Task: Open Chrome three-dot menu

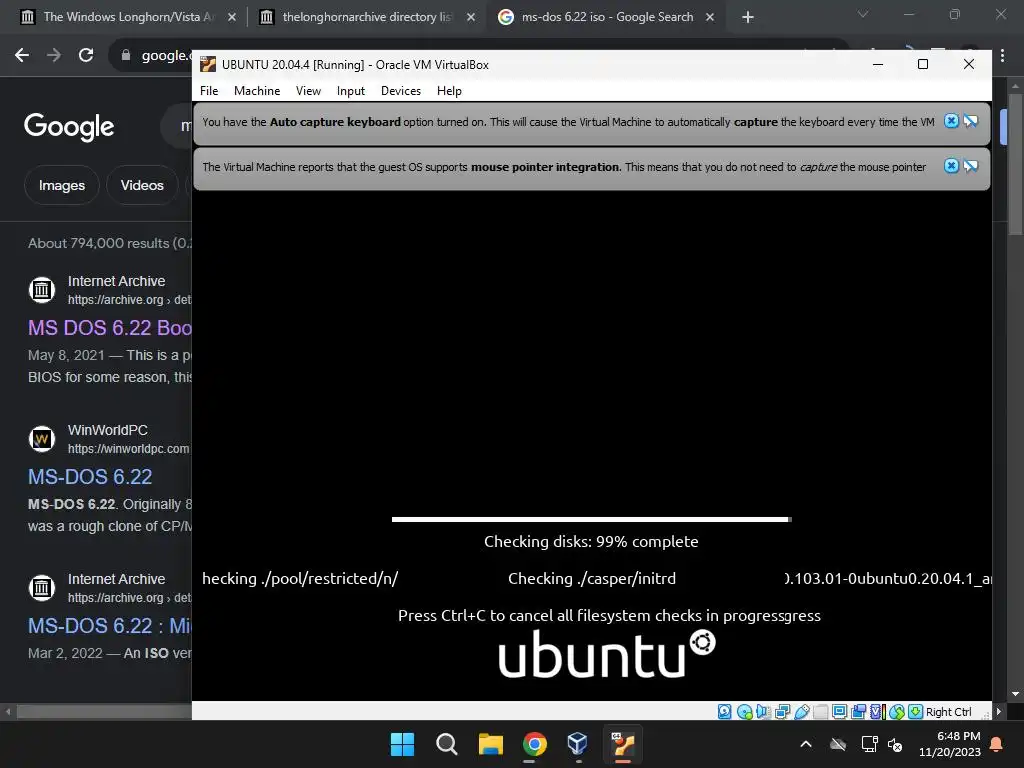Action: [x=1002, y=56]
